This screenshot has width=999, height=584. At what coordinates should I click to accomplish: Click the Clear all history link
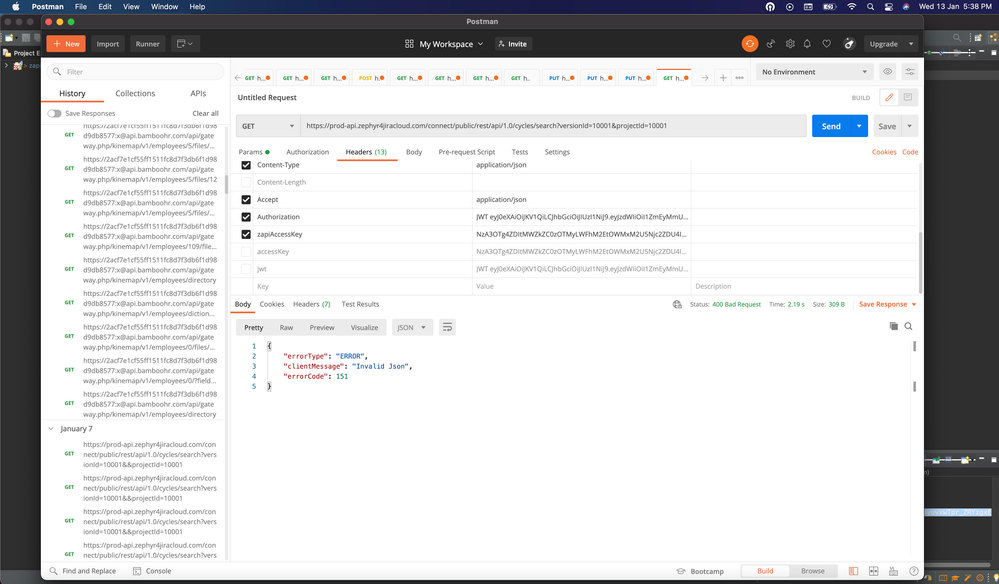(x=205, y=114)
